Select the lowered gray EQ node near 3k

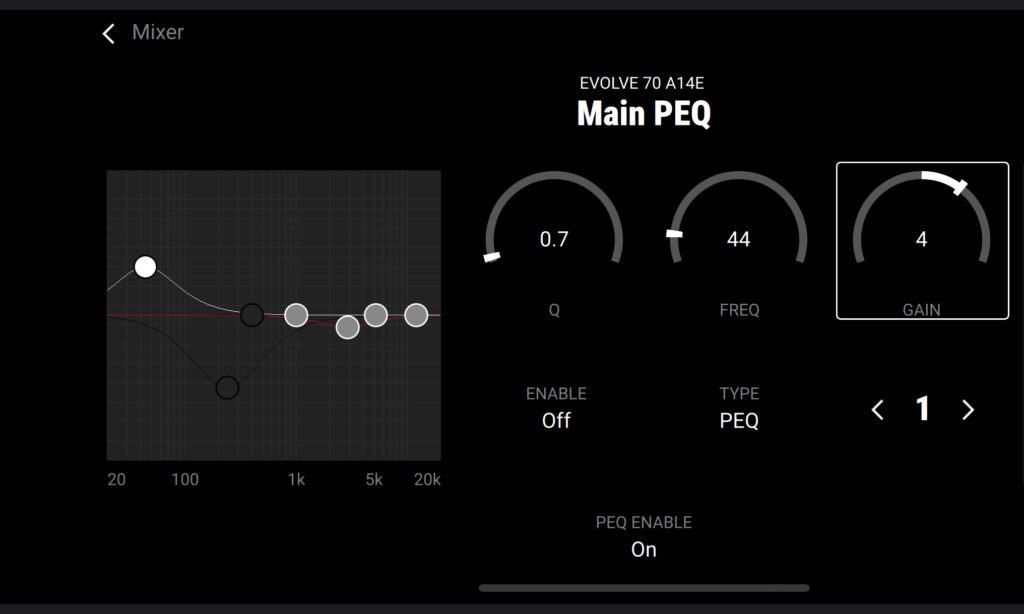pos(347,327)
